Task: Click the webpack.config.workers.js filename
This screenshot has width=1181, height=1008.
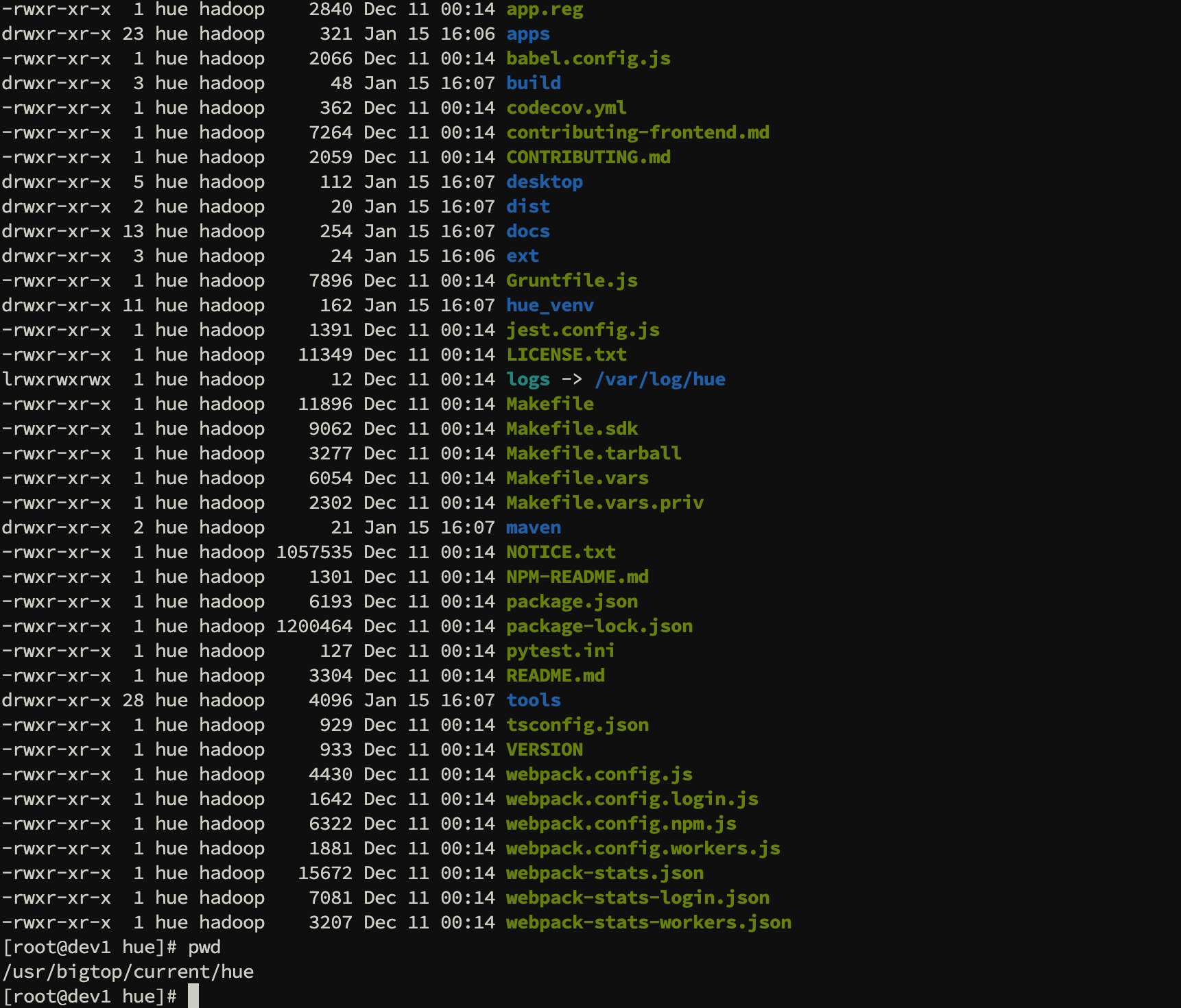Action: pos(643,849)
